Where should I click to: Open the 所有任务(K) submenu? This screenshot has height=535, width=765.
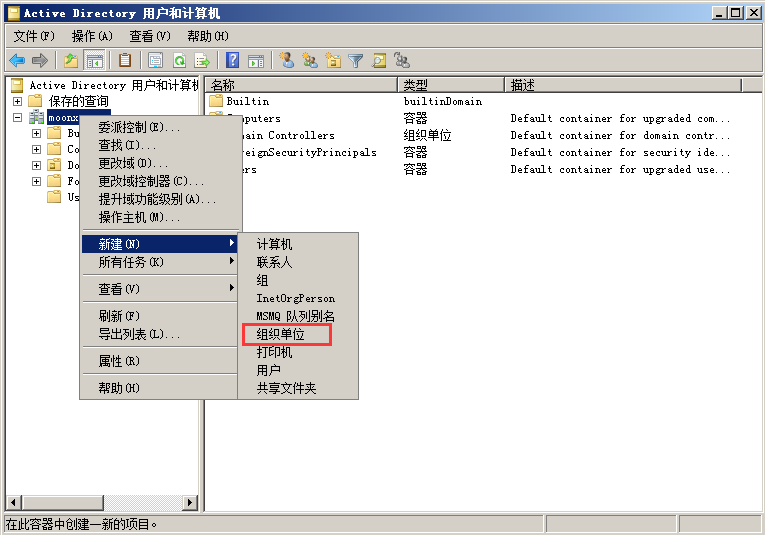click(x=160, y=262)
